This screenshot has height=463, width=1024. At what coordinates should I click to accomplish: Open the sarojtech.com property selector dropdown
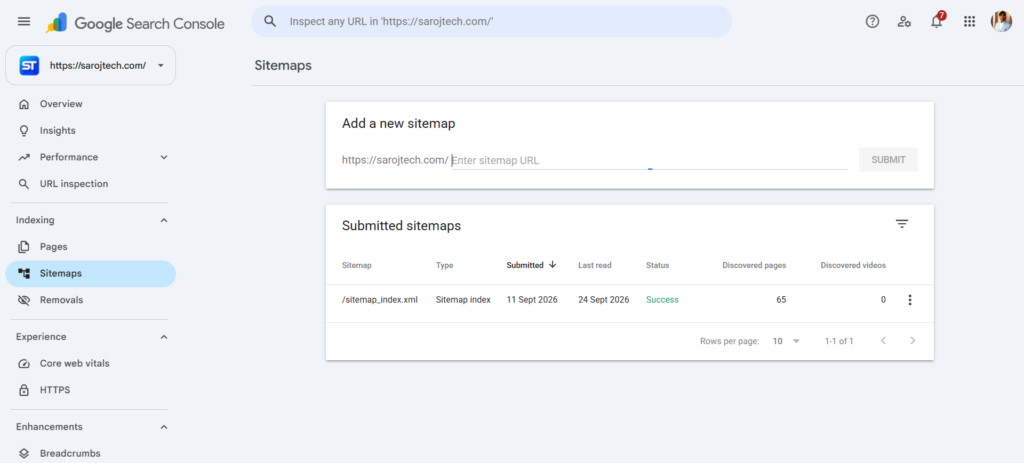[x=91, y=65]
